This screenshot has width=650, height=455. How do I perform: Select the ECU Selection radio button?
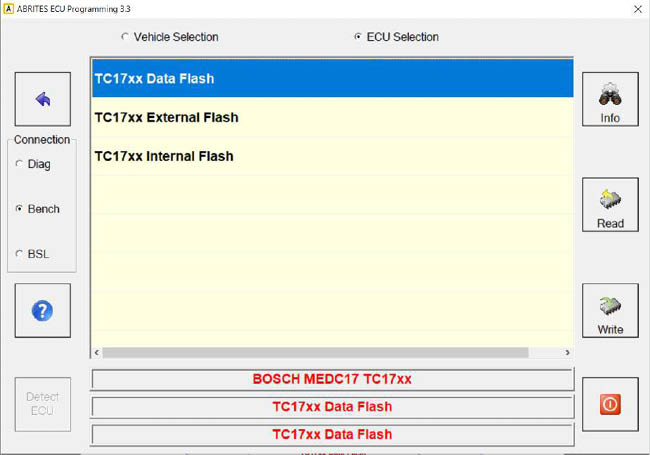[358, 37]
